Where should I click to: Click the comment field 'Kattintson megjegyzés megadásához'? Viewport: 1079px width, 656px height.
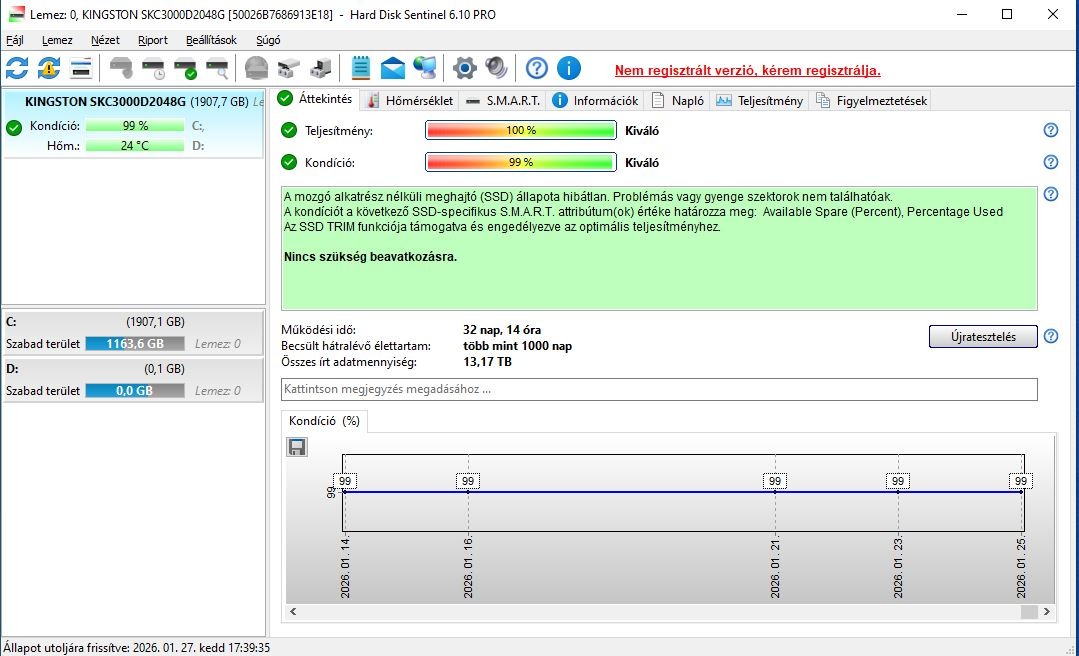pos(659,389)
